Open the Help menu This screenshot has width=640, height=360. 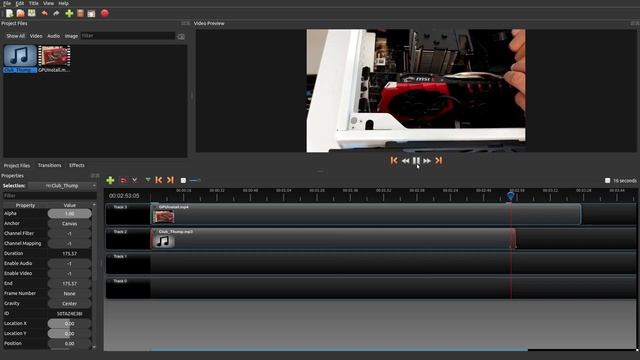pyautogui.click(x=63, y=3)
